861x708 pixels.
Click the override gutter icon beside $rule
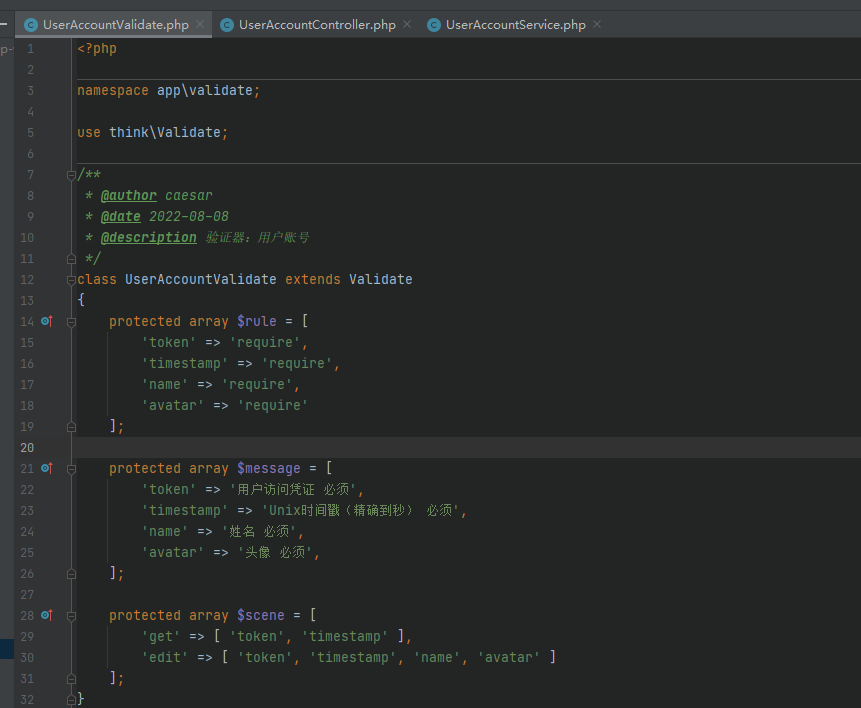click(47, 321)
